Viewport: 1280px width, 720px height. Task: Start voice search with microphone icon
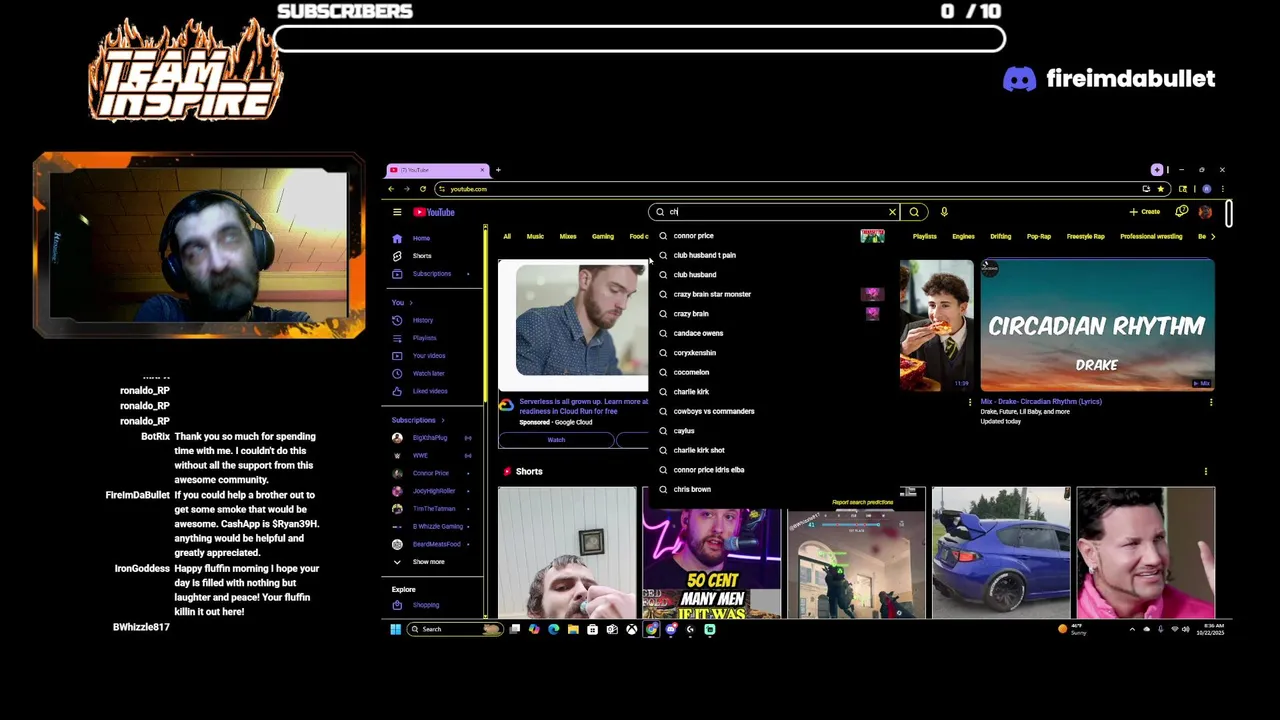(x=944, y=212)
